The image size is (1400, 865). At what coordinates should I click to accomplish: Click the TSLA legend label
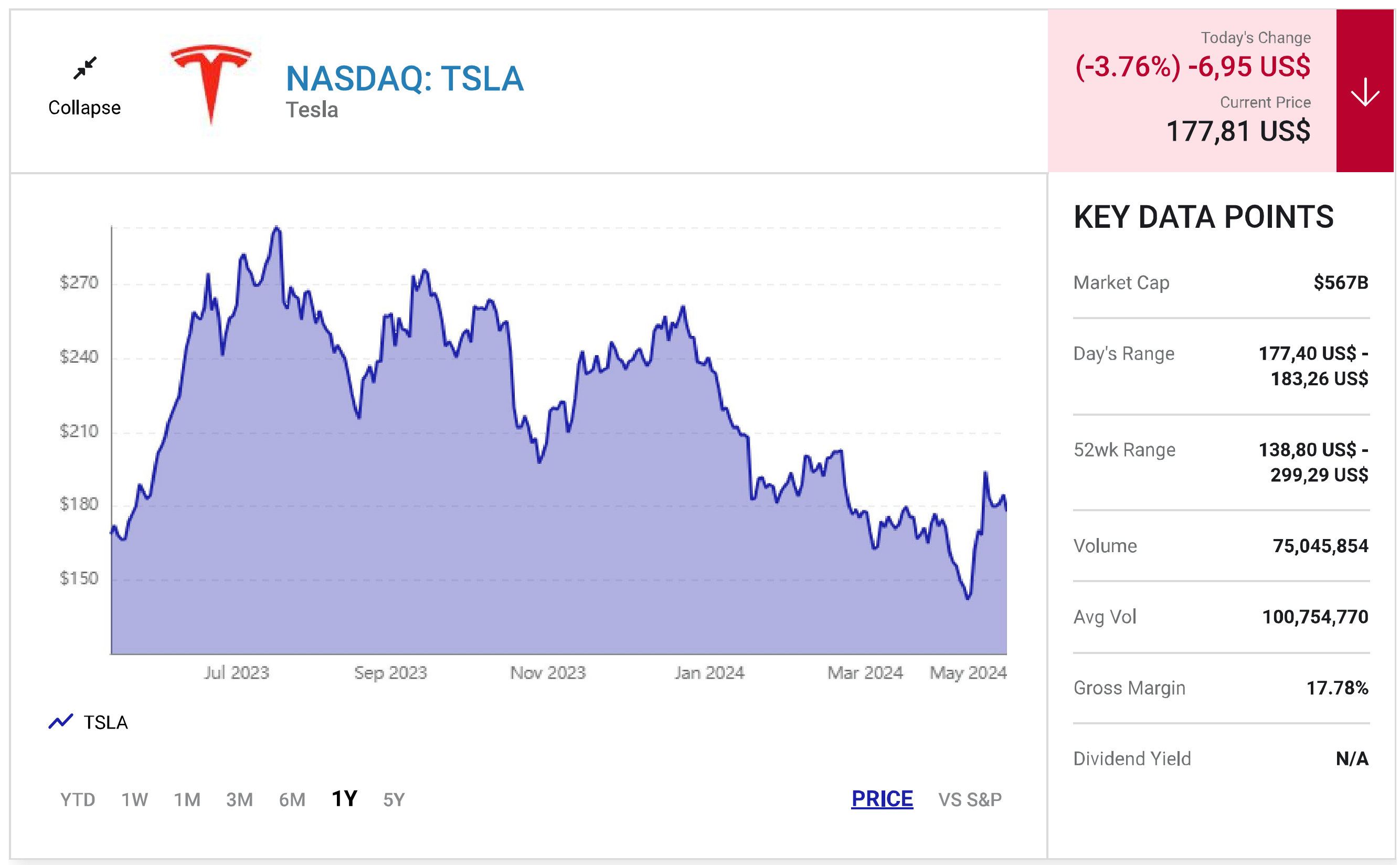(106, 722)
